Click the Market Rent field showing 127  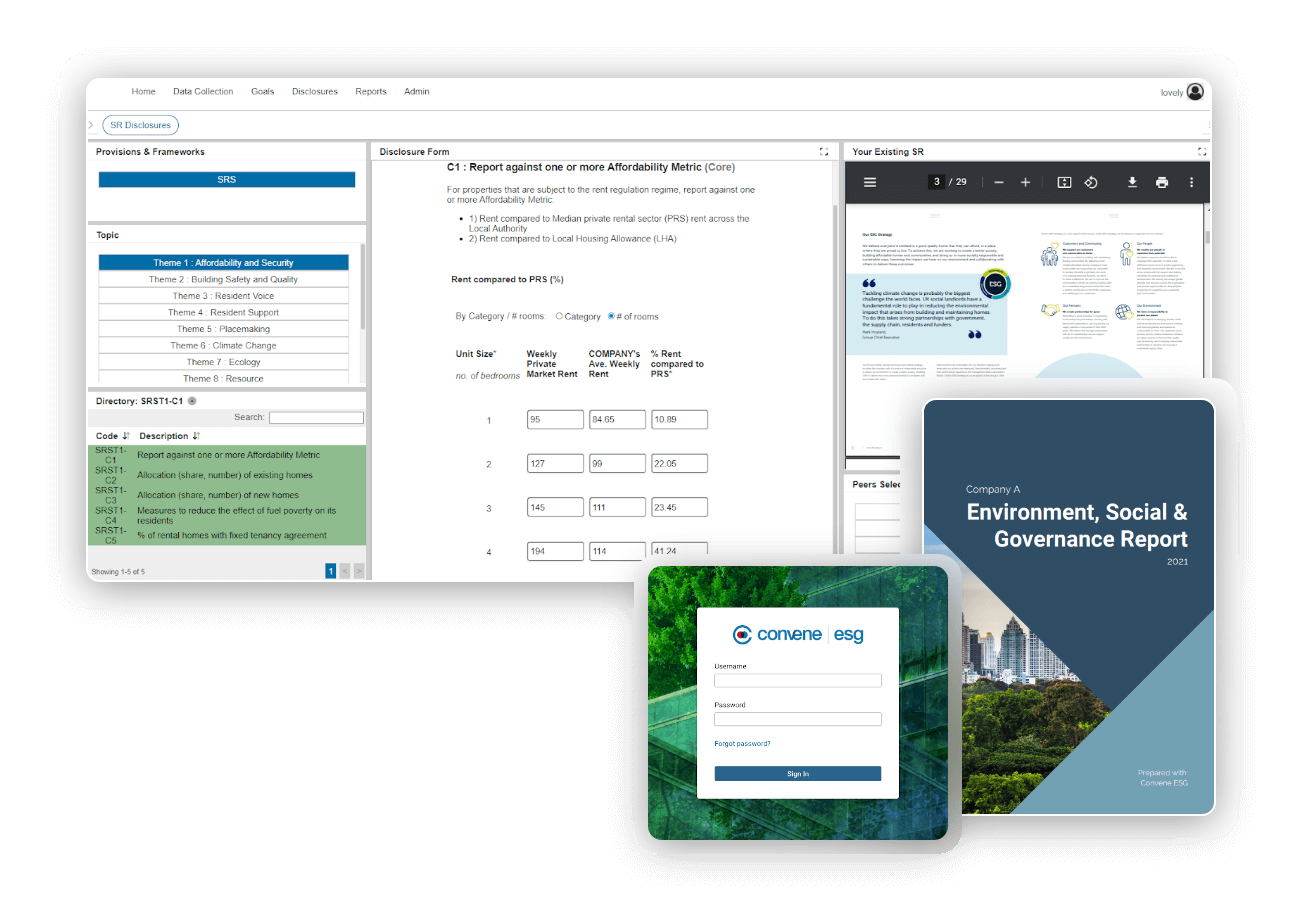555,464
